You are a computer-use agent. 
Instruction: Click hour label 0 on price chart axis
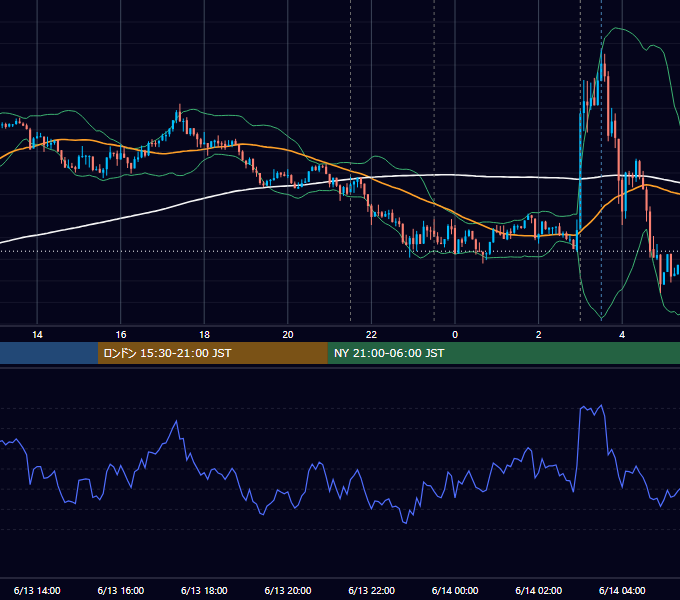click(455, 335)
